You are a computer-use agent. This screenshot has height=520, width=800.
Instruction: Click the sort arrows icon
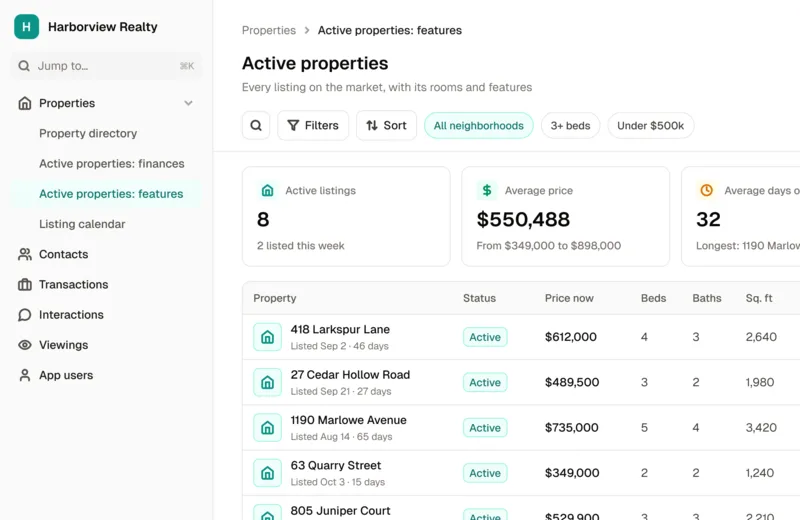click(x=372, y=125)
